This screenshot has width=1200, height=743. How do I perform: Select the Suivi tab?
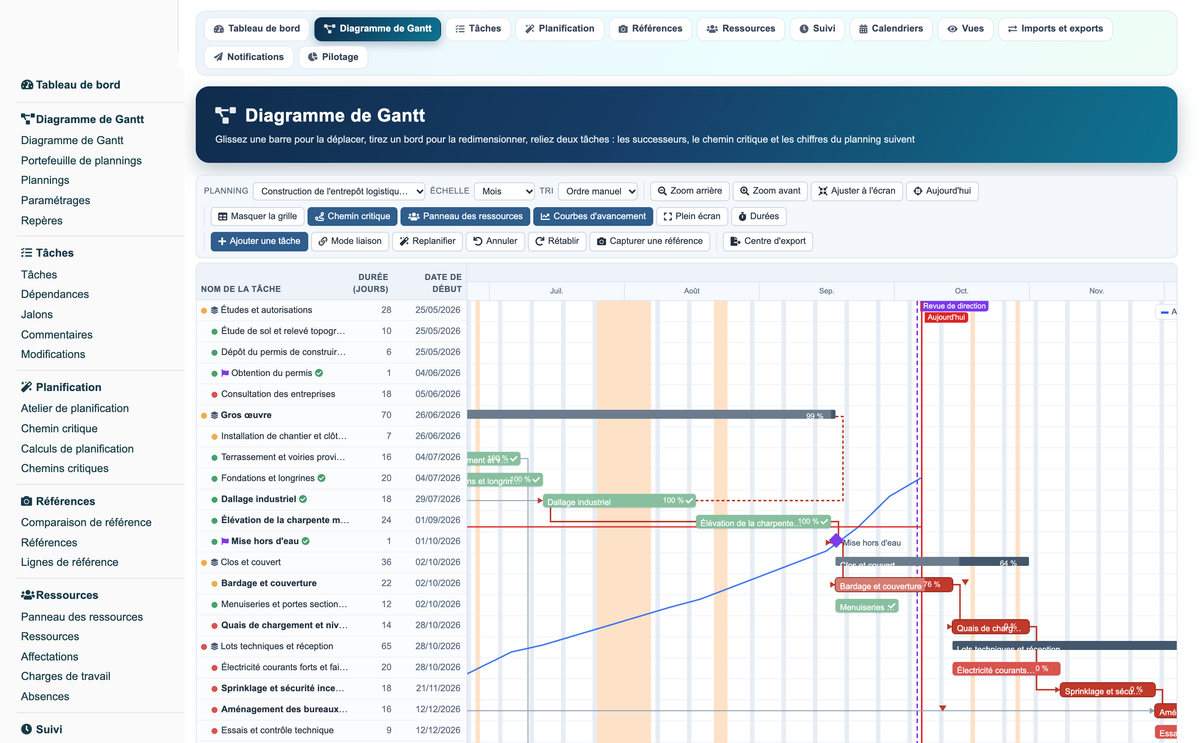pos(817,29)
